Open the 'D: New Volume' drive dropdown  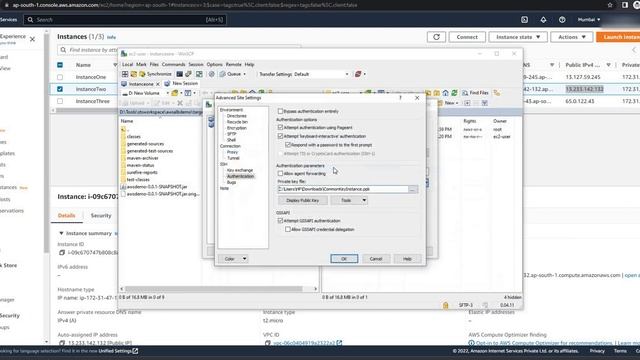click(146, 93)
